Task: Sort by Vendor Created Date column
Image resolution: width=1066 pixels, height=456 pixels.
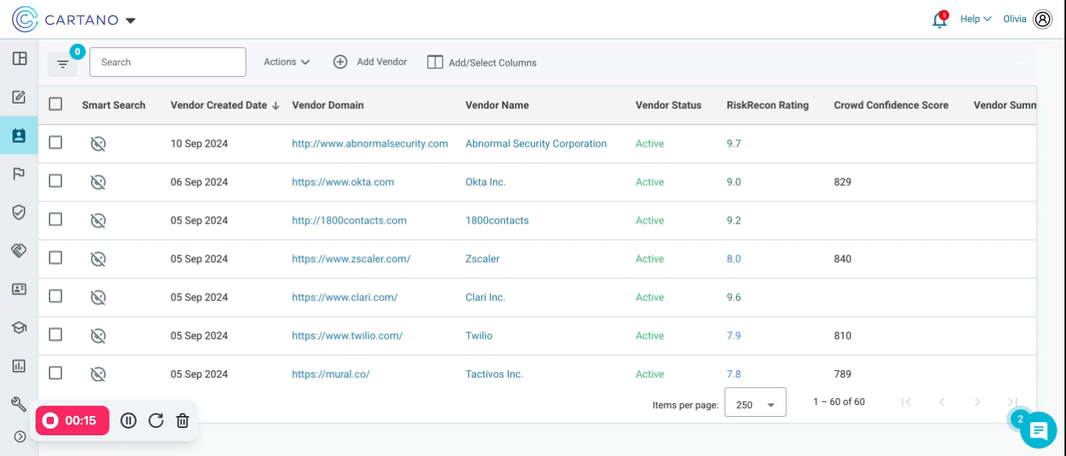Action: coord(224,105)
